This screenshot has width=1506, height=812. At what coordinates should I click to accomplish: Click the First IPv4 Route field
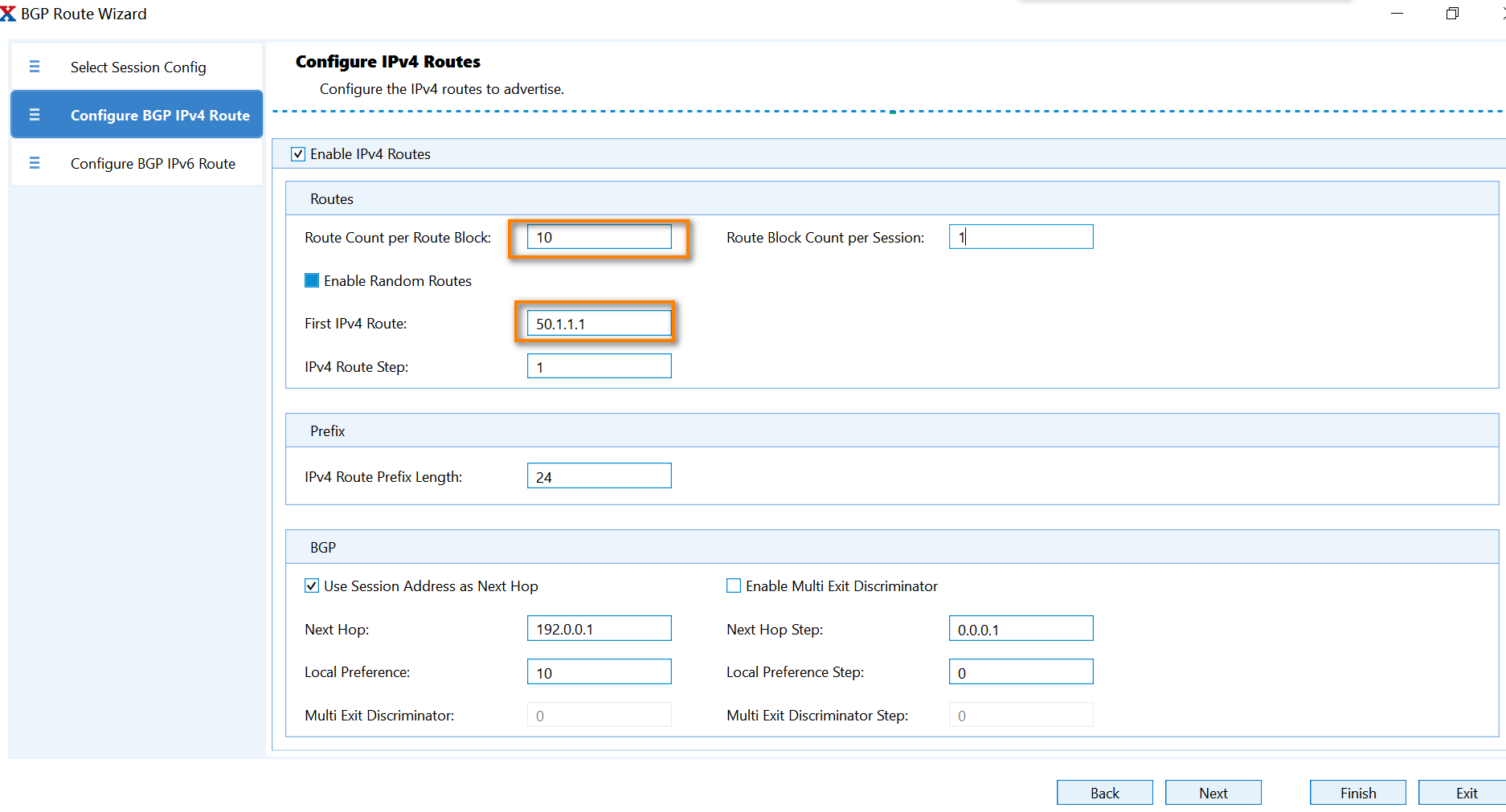pos(599,324)
